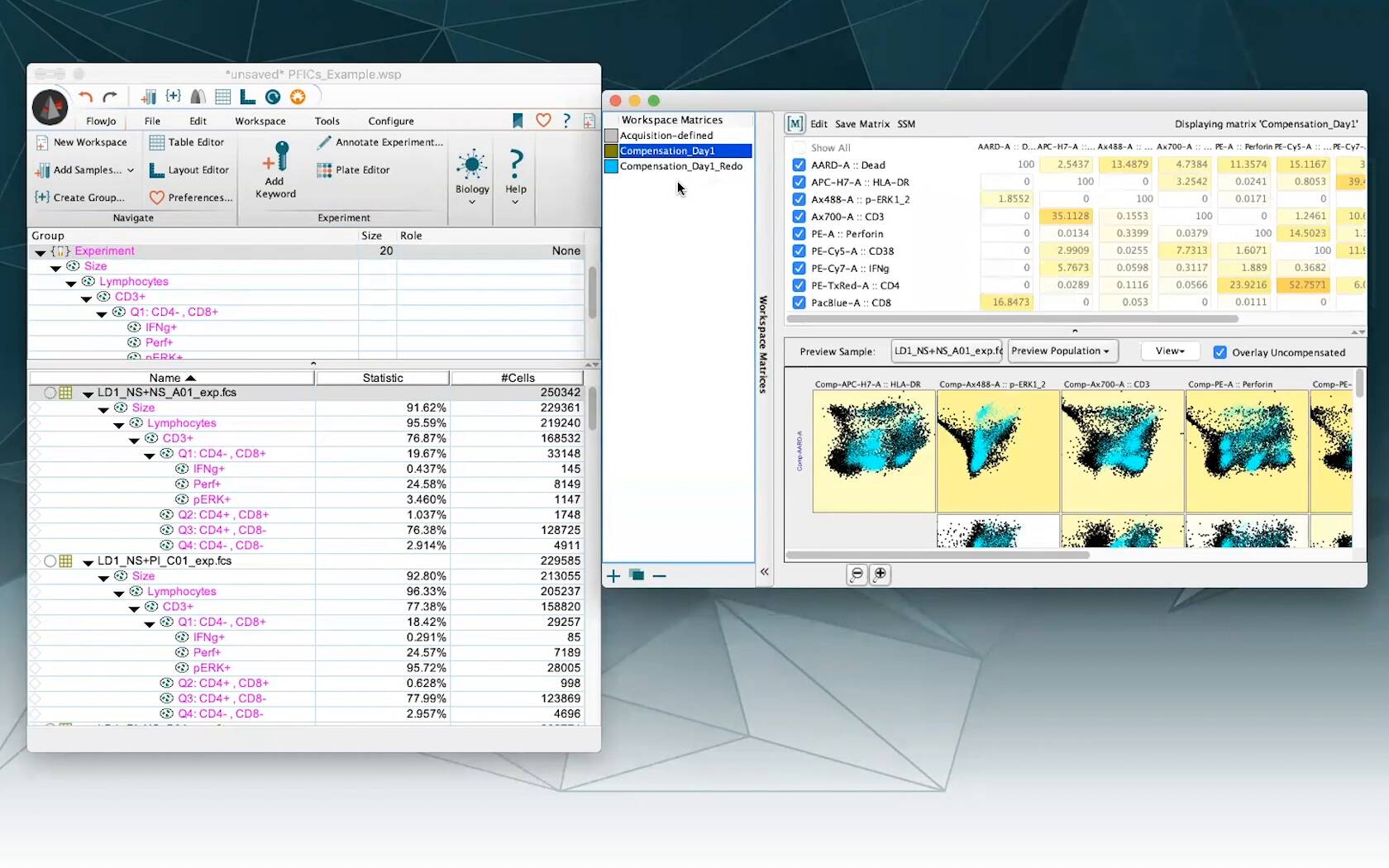Select the Compensation_Day1_Redo matrix

pos(680,166)
